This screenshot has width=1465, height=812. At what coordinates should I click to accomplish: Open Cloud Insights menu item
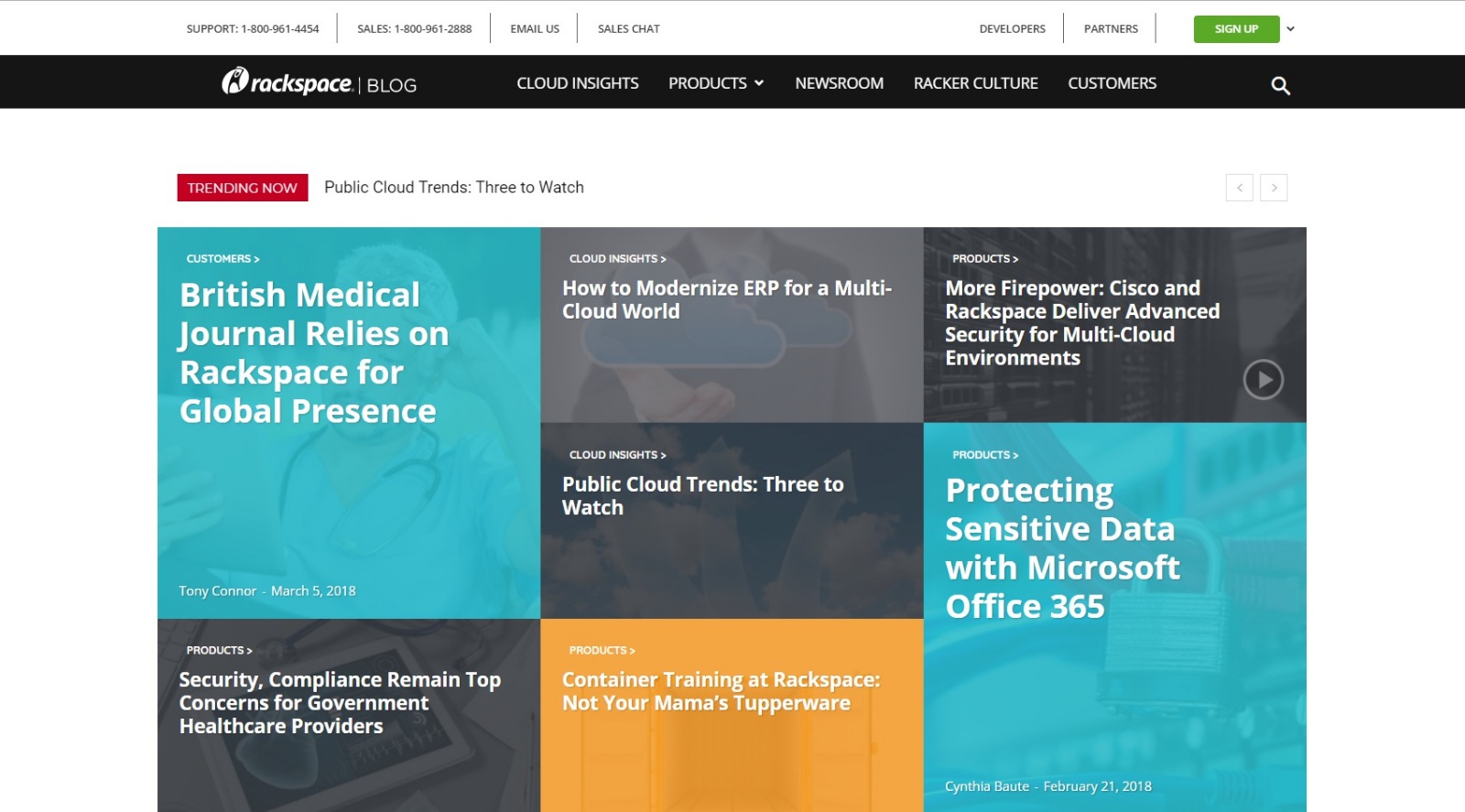click(x=578, y=83)
